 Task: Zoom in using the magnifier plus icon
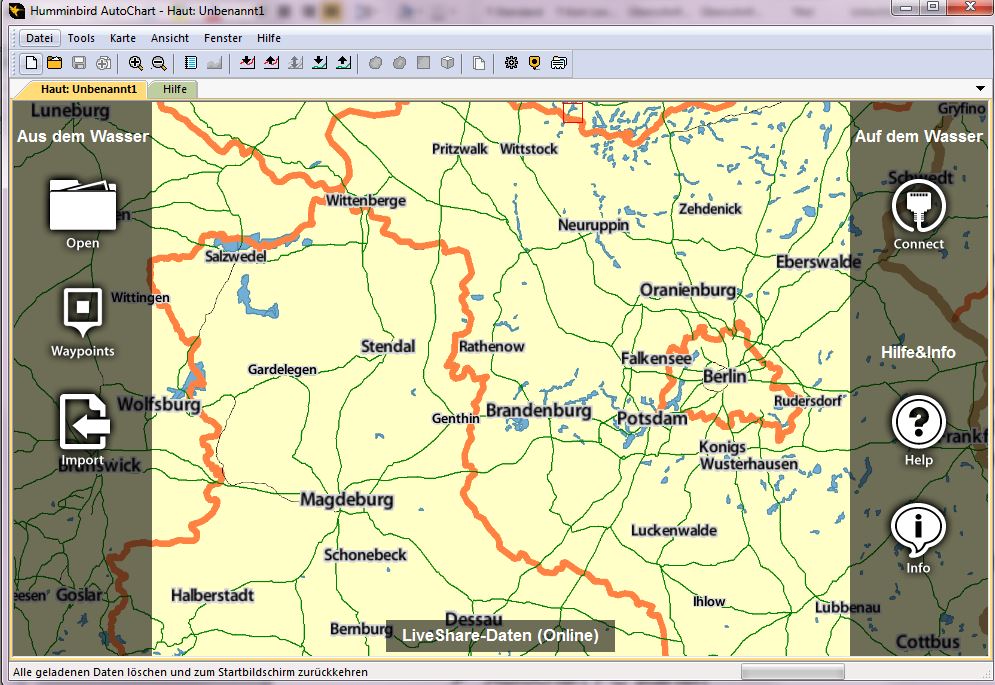tap(136, 63)
